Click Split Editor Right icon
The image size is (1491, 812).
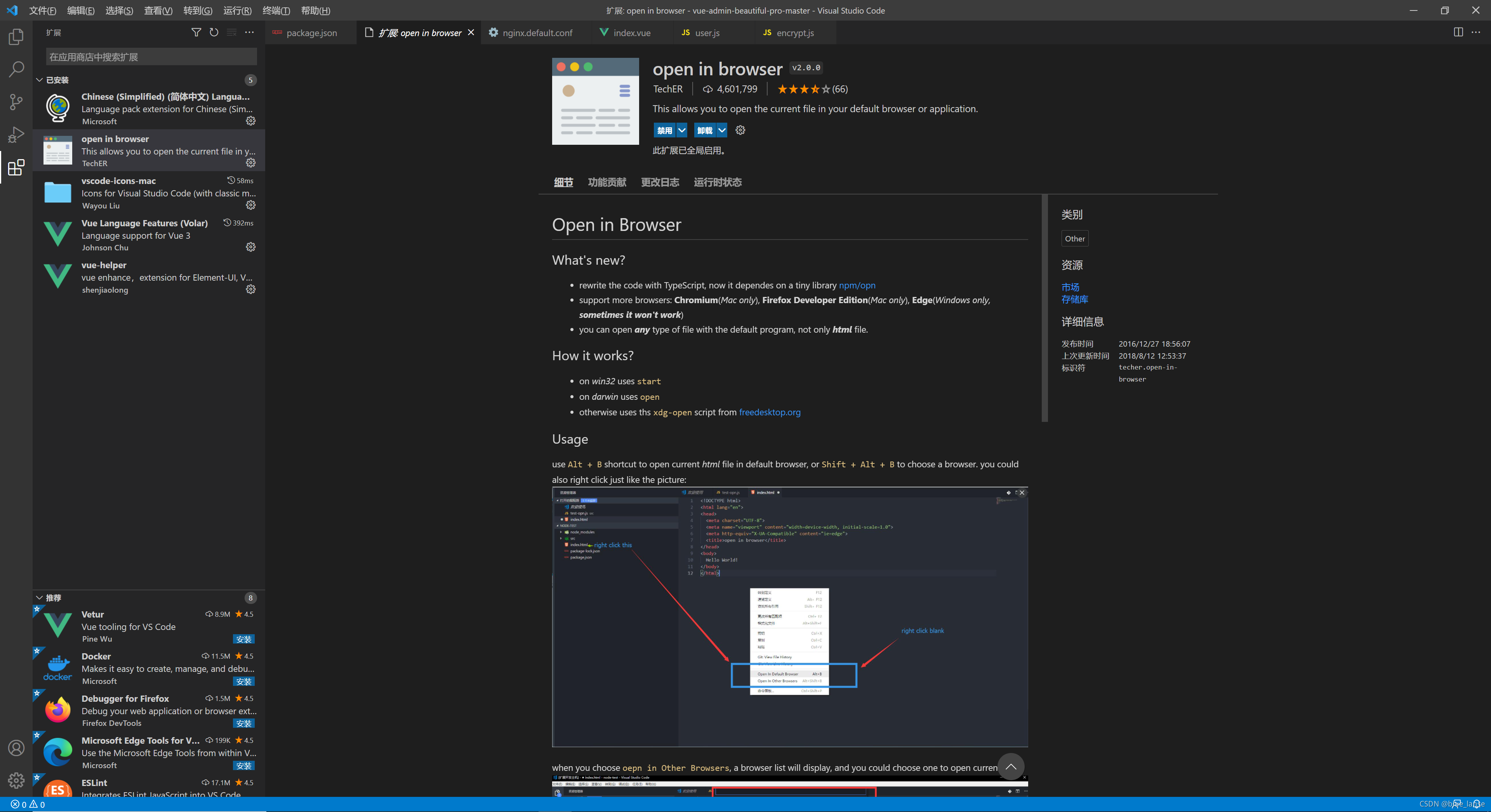tap(1458, 33)
